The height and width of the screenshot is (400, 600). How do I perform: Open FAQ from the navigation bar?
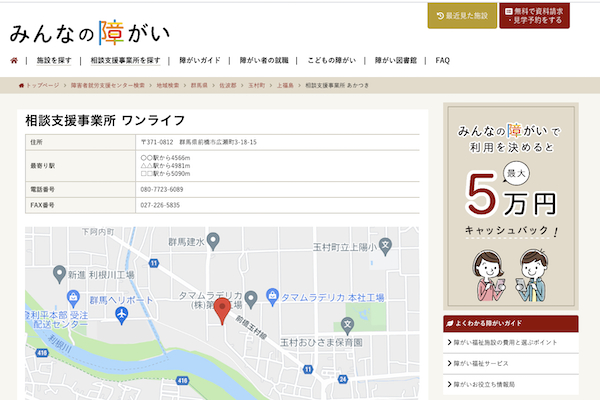(443, 61)
